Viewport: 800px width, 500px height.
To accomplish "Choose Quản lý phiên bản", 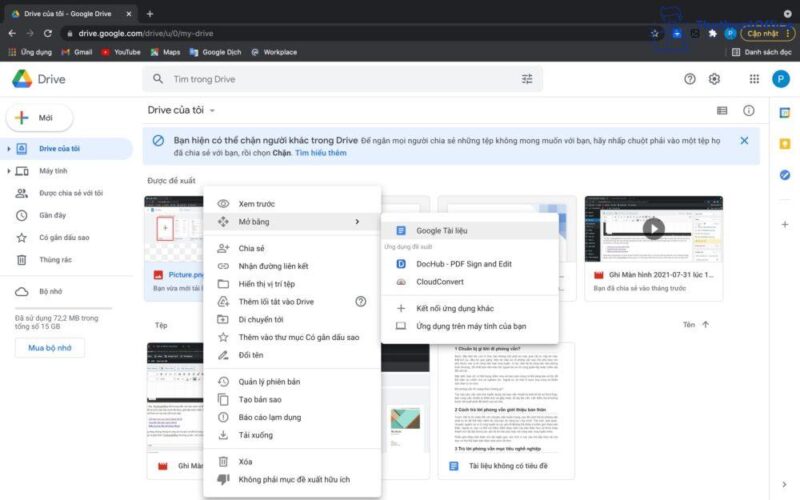I will pyautogui.click(x=292, y=382).
